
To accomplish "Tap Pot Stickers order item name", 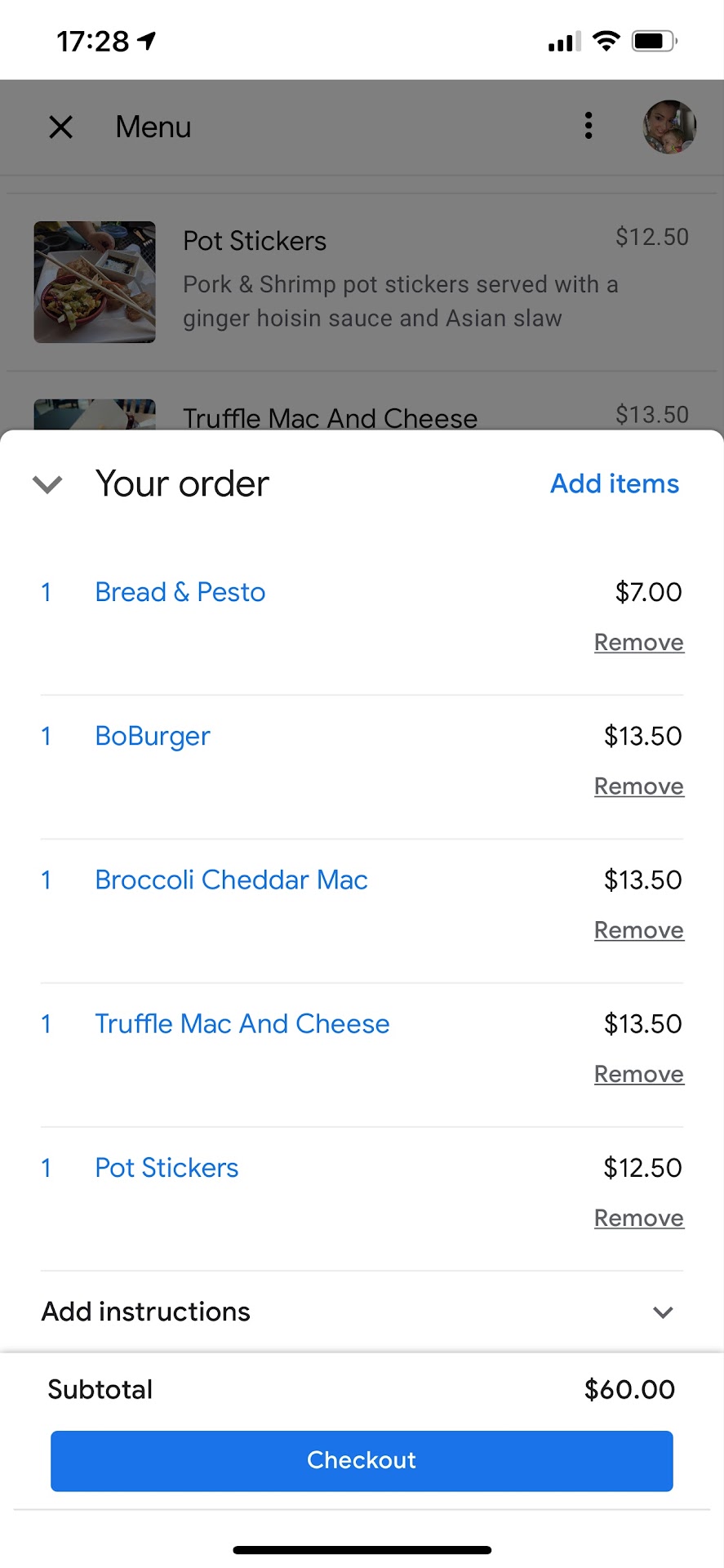I will click(167, 1168).
